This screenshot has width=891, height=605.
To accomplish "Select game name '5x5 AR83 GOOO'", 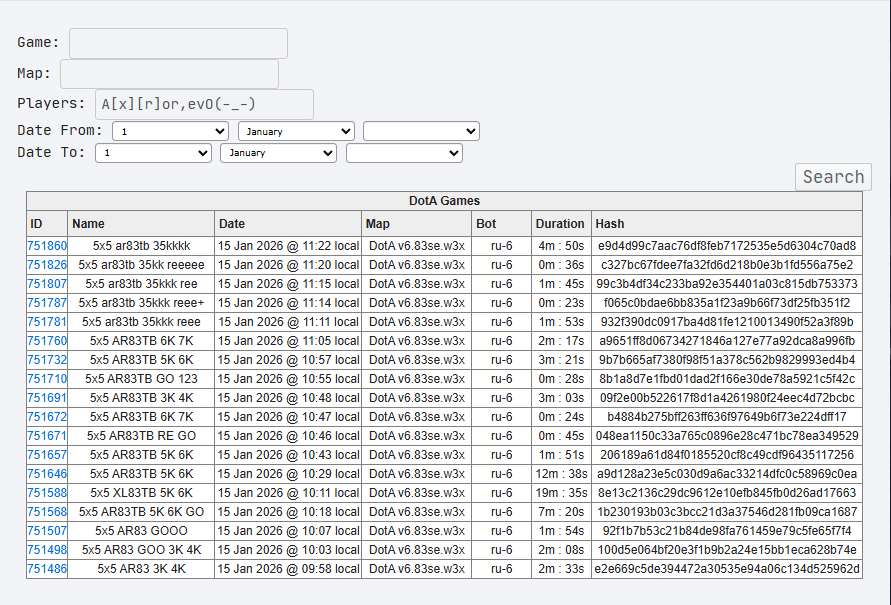I will pos(141,531).
